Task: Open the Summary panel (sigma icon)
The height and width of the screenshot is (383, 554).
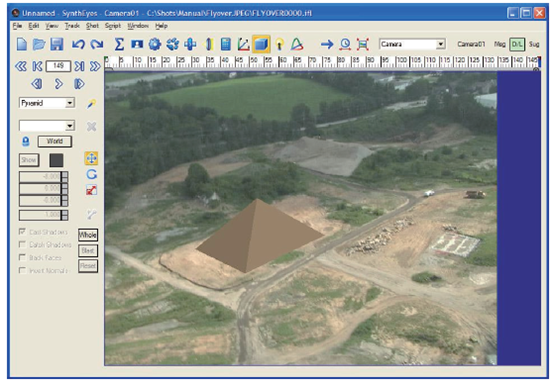Action: pos(119,45)
